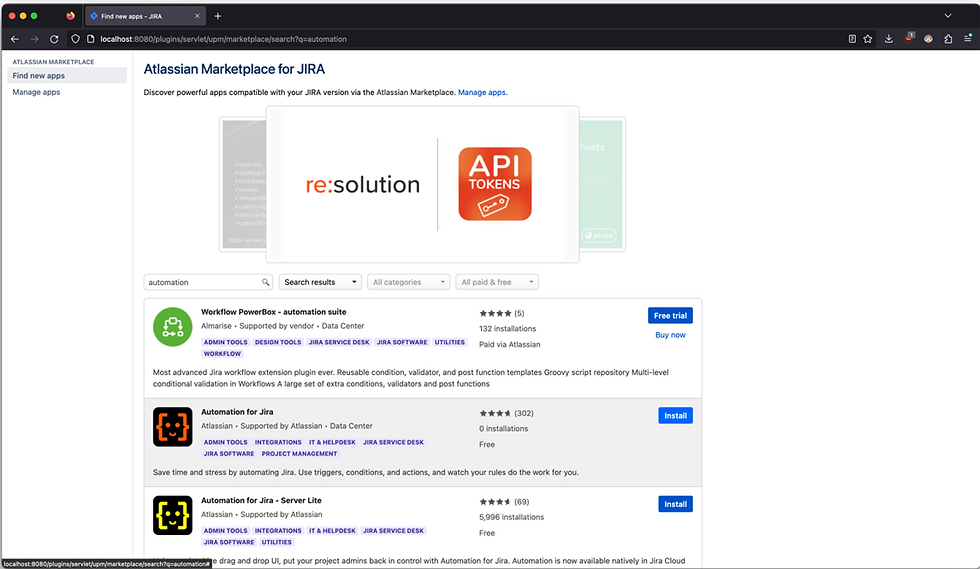Click the star rating (5) of Workflow PowerBox
Viewport: 980px width, 569px height.
[x=502, y=313]
